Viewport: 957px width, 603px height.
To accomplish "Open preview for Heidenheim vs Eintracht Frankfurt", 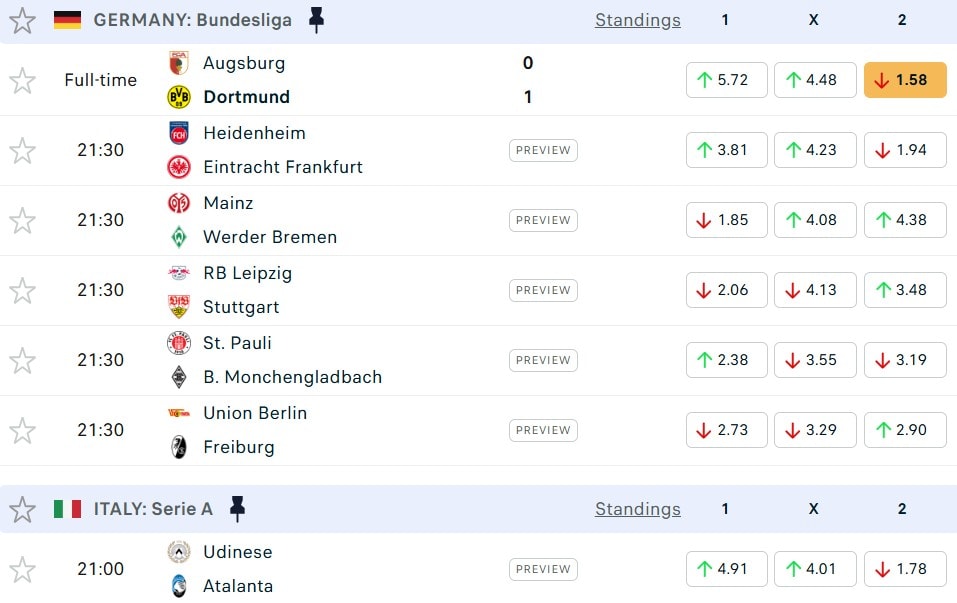I will 543,150.
